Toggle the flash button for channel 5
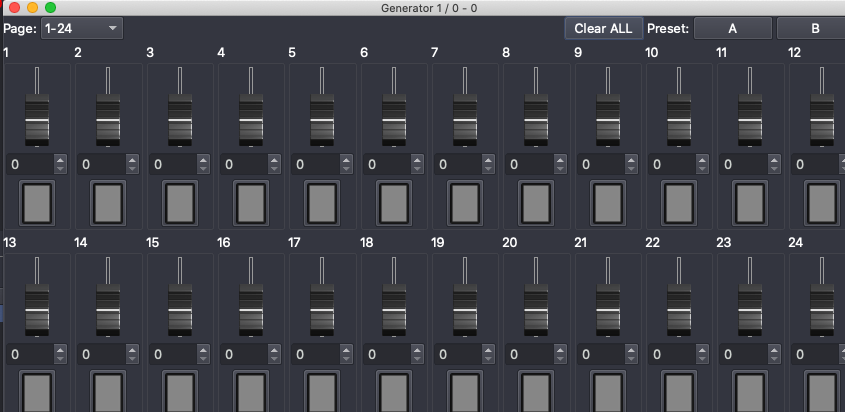The height and width of the screenshot is (412, 845). [322, 203]
